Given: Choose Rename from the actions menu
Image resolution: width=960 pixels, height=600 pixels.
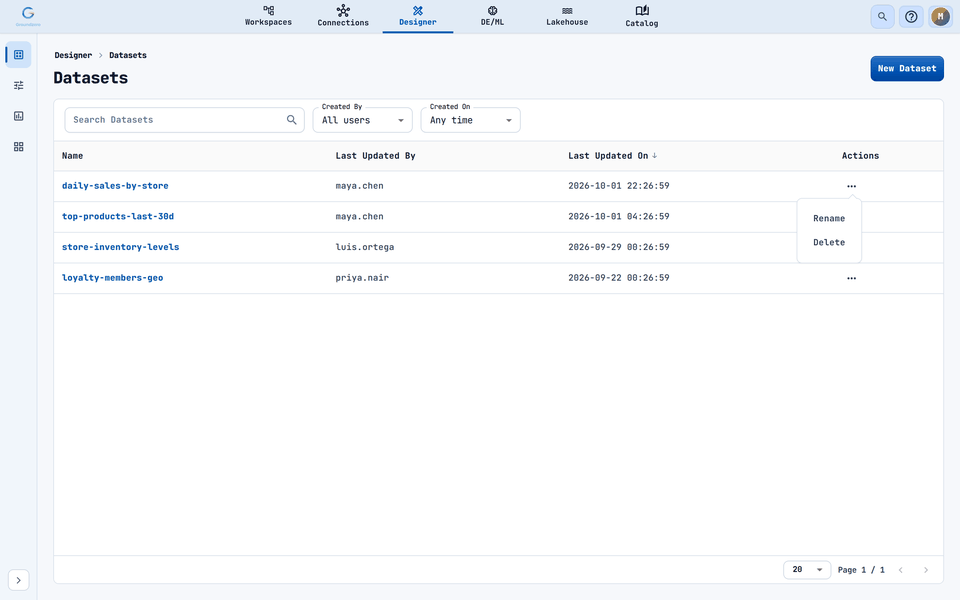Looking at the screenshot, I should click(829, 219).
